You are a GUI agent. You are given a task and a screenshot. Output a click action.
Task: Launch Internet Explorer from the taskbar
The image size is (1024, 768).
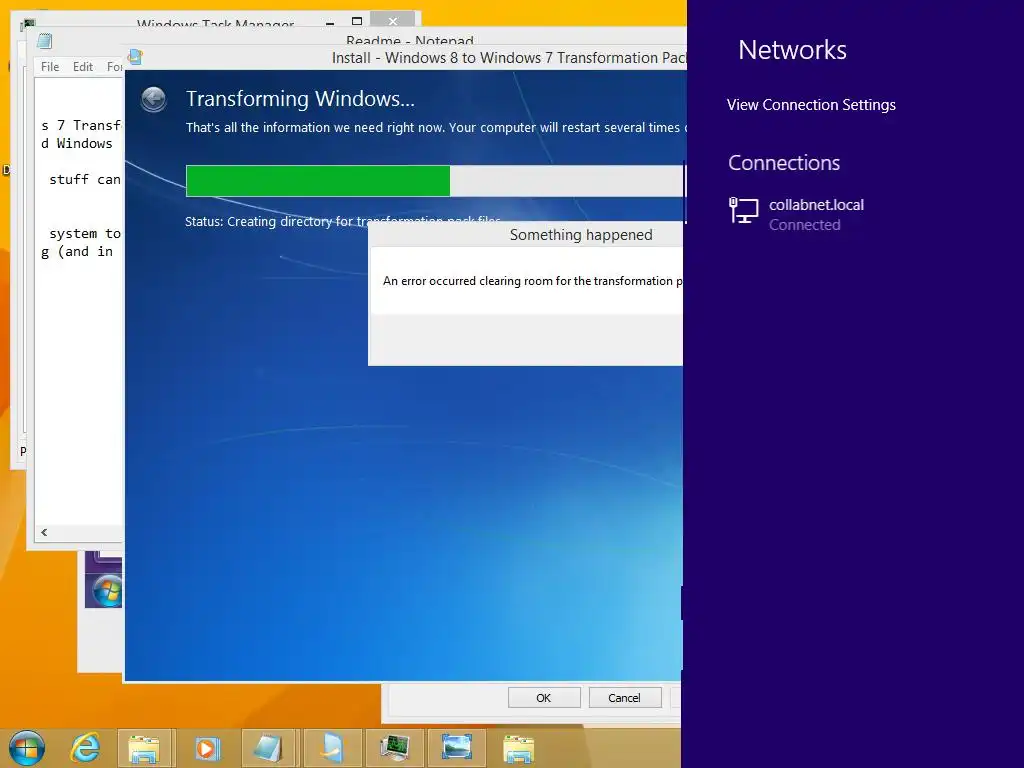point(86,748)
